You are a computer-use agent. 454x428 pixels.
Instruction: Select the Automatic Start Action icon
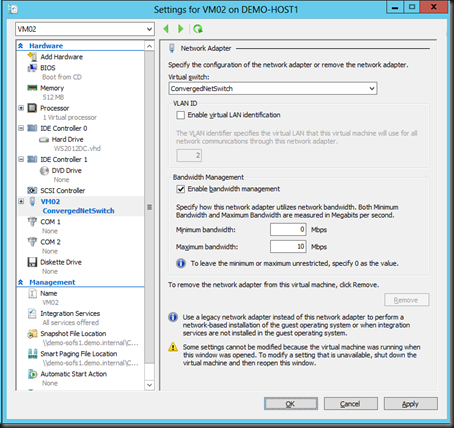tap(32, 374)
